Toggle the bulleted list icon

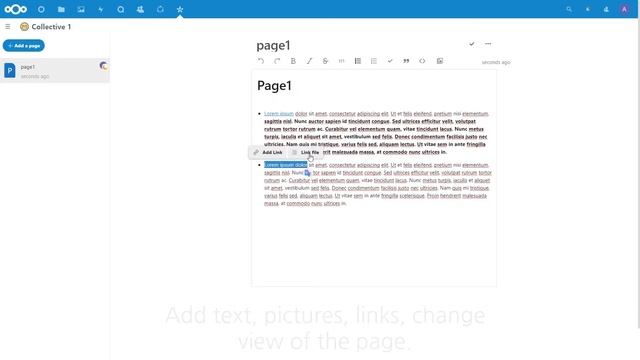tap(358, 61)
